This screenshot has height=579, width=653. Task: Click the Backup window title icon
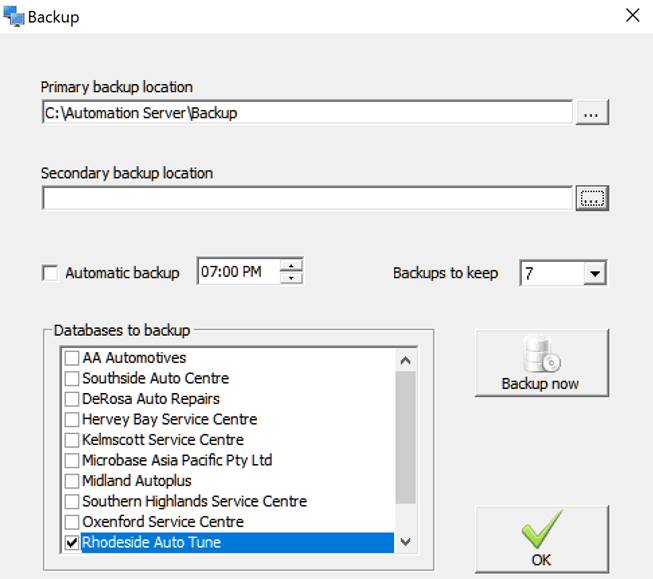click(x=14, y=16)
